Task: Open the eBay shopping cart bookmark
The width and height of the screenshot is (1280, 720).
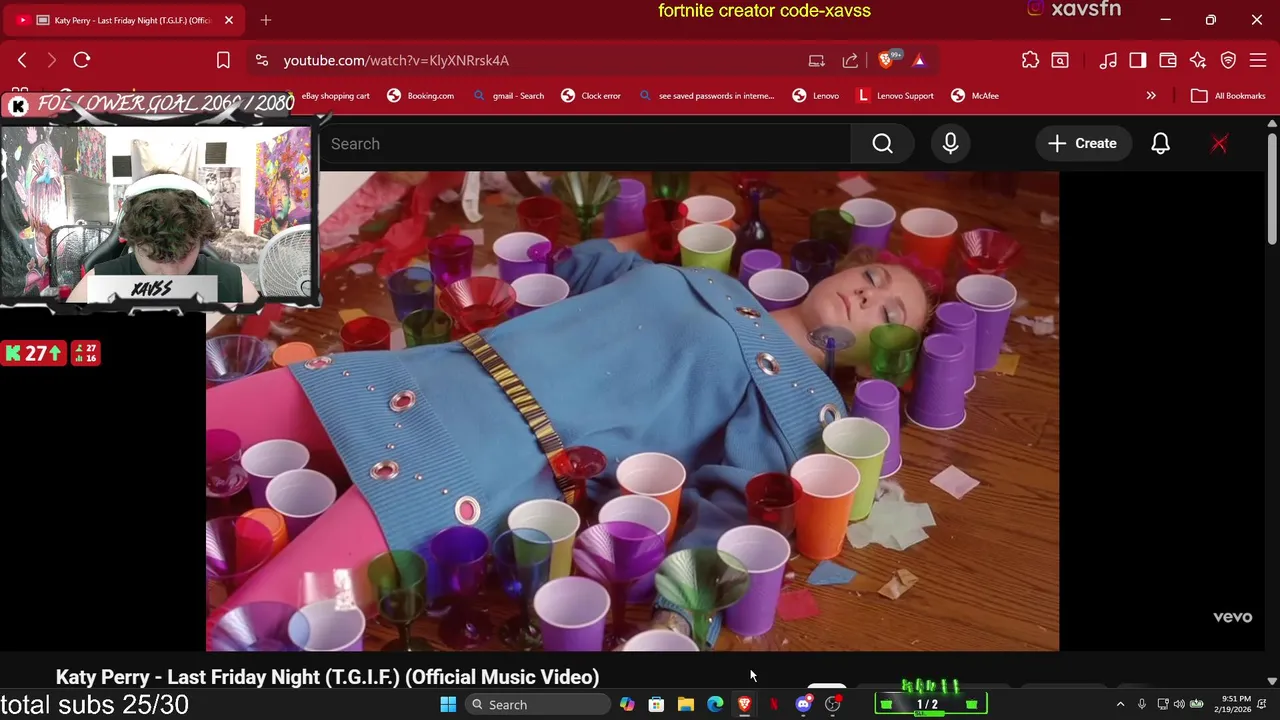Action: 335,96
